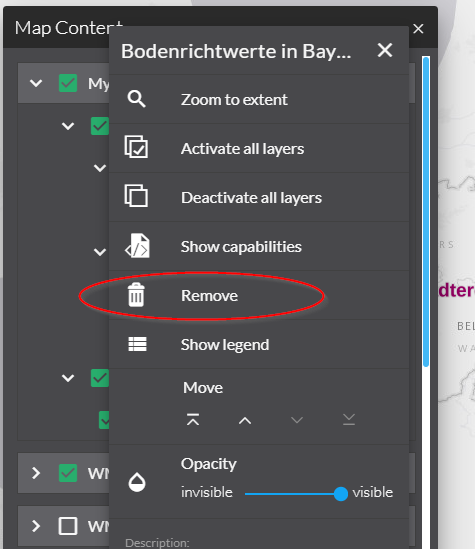This screenshot has height=549, width=475.
Task: Click the Activate all layers icon
Action: click(136, 147)
